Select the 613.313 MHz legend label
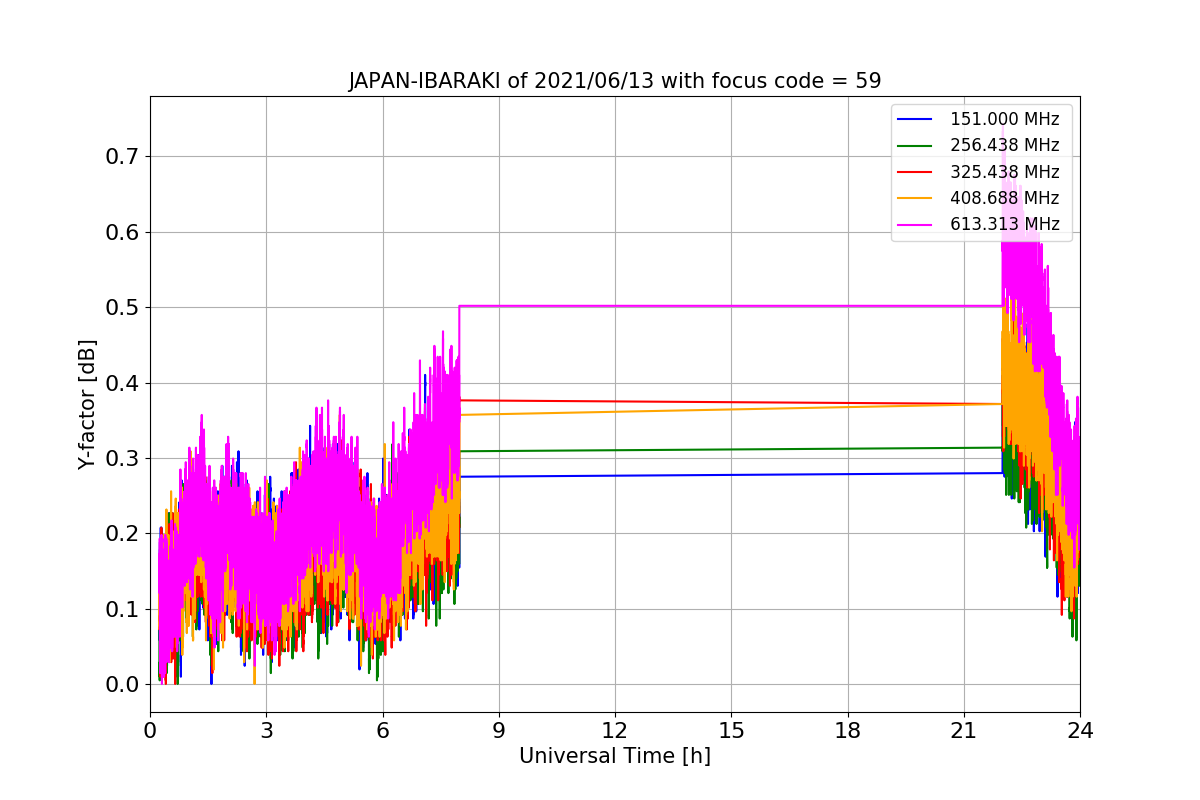Screen dimensions: 1200x800 coord(1004,224)
